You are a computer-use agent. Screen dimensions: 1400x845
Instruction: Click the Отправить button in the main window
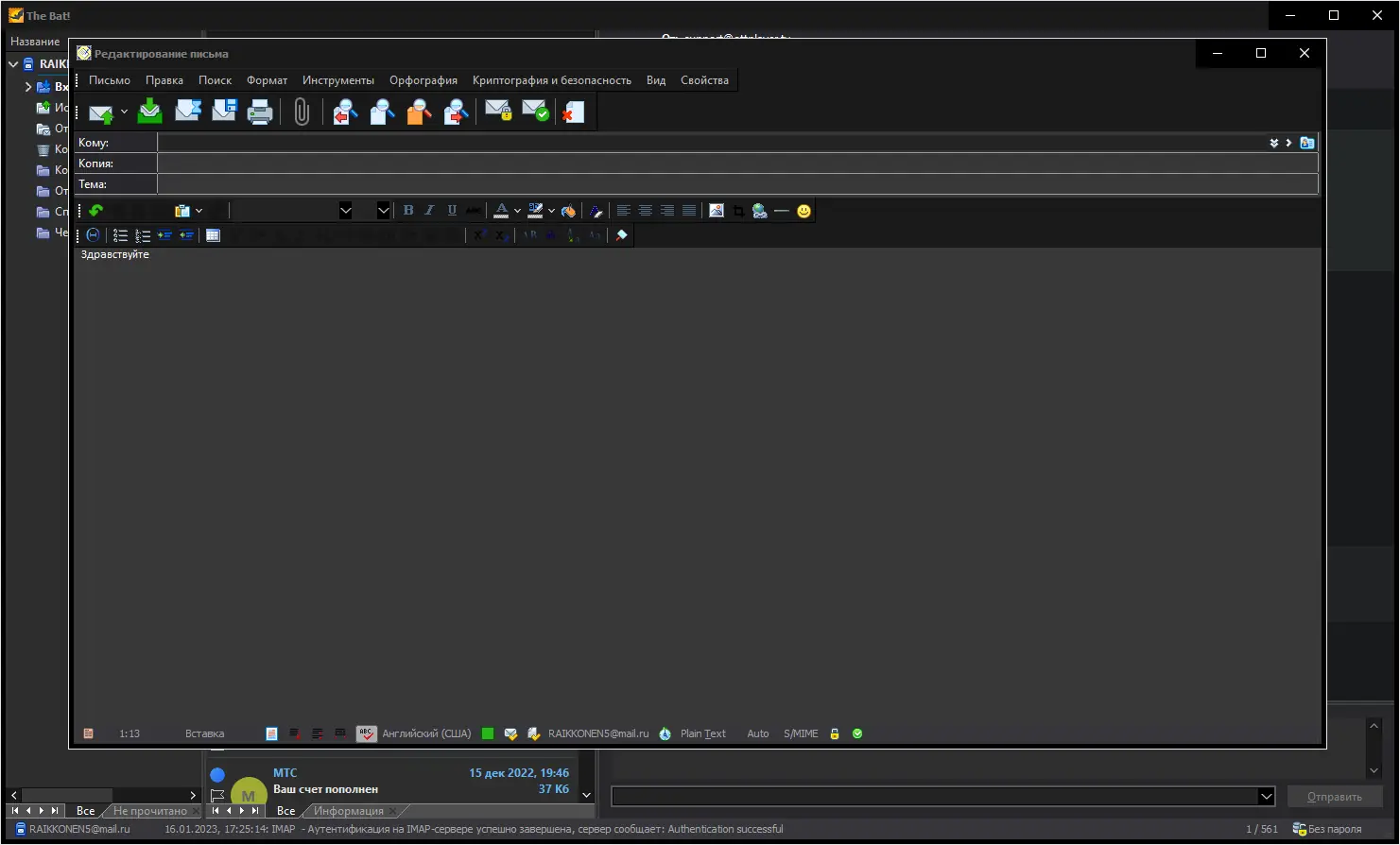(x=1335, y=797)
